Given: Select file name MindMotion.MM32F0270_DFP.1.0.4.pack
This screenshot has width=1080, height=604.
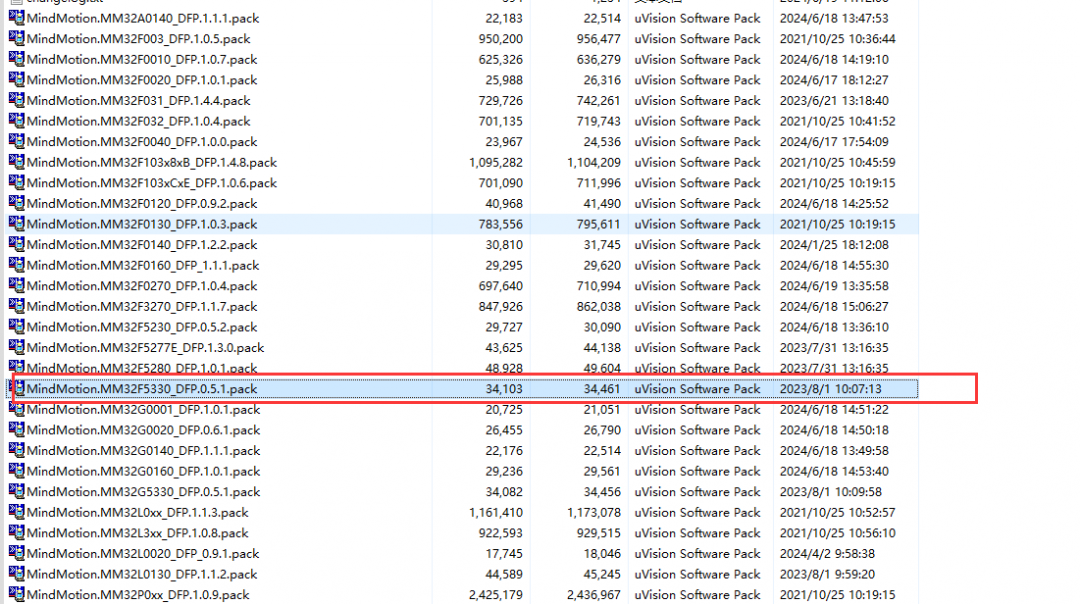Looking at the screenshot, I should [142, 286].
